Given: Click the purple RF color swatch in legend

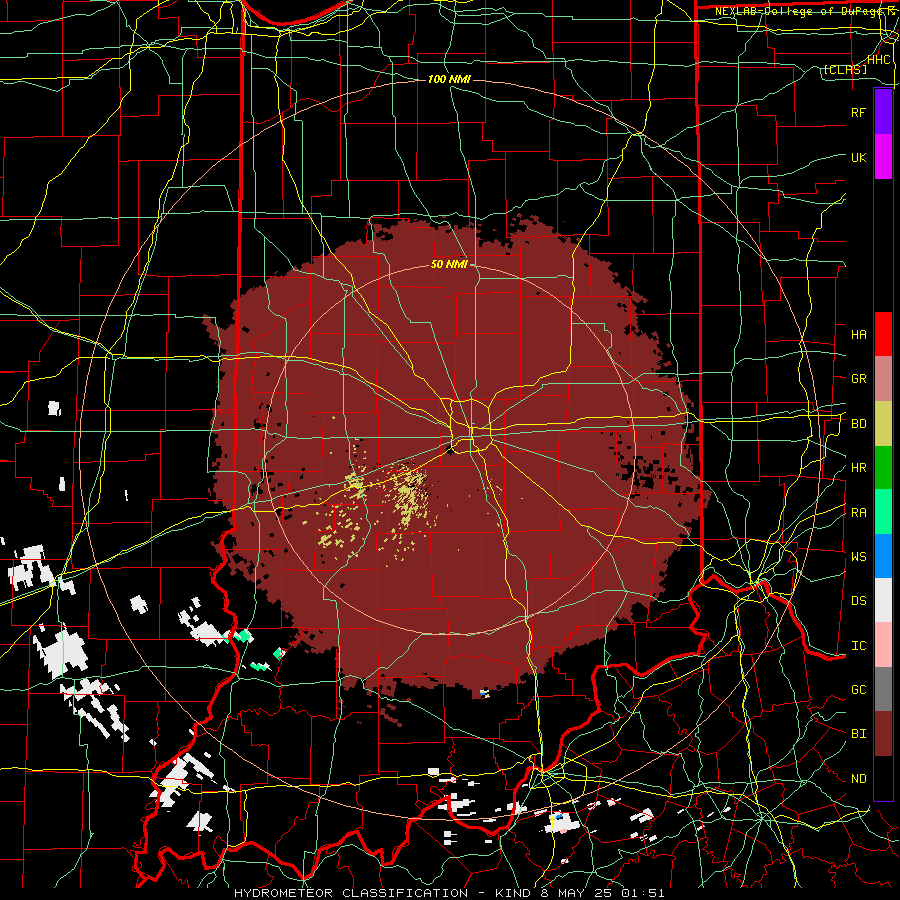Looking at the screenshot, I should tap(883, 112).
